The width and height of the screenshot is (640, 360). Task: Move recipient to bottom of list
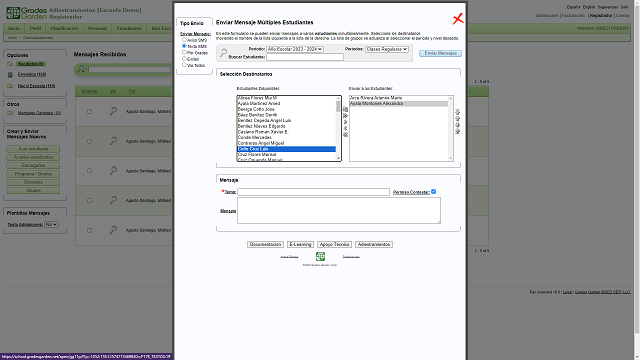pyautogui.click(x=458, y=131)
